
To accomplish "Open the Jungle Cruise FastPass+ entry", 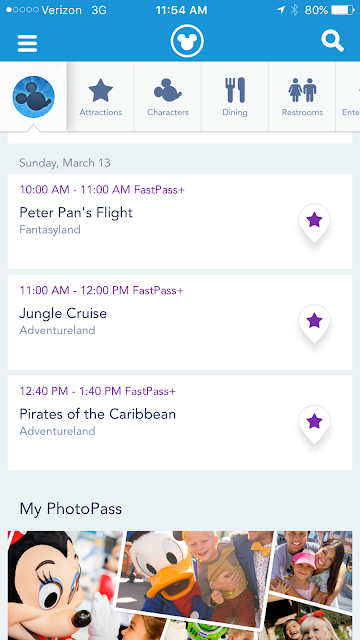I will click(x=180, y=322).
